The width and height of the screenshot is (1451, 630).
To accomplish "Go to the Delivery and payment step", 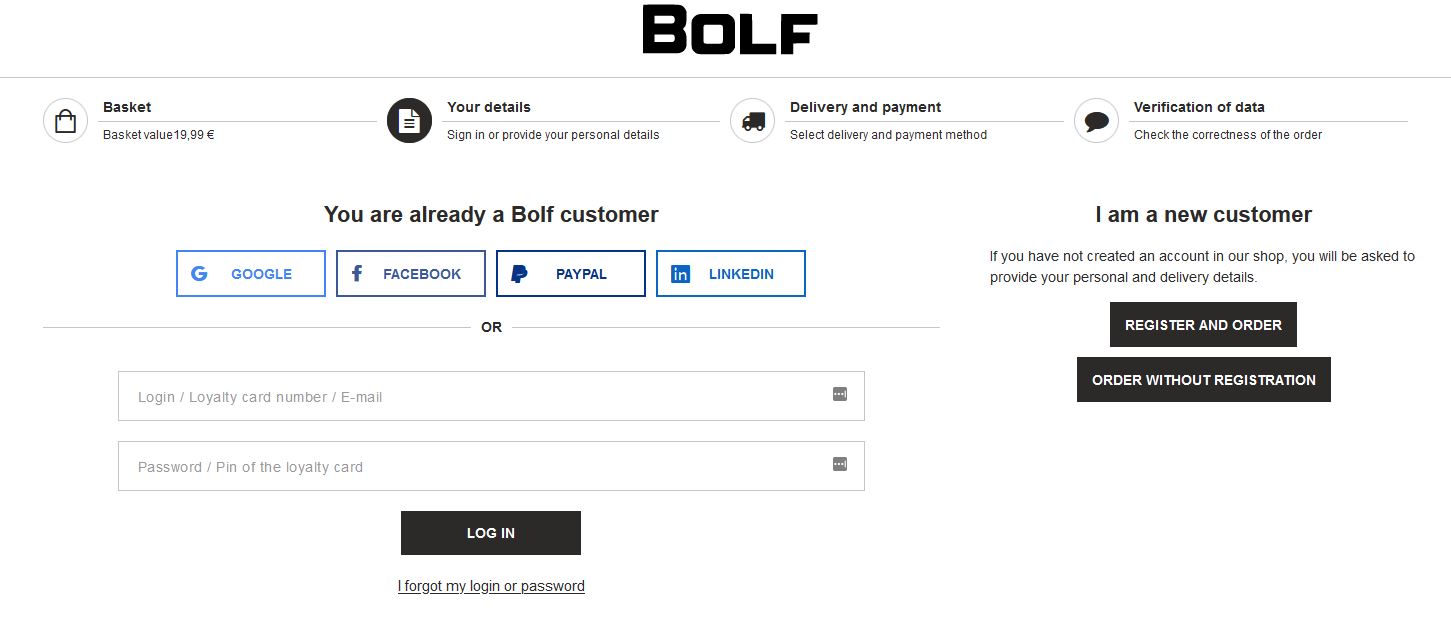I will click(866, 108).
